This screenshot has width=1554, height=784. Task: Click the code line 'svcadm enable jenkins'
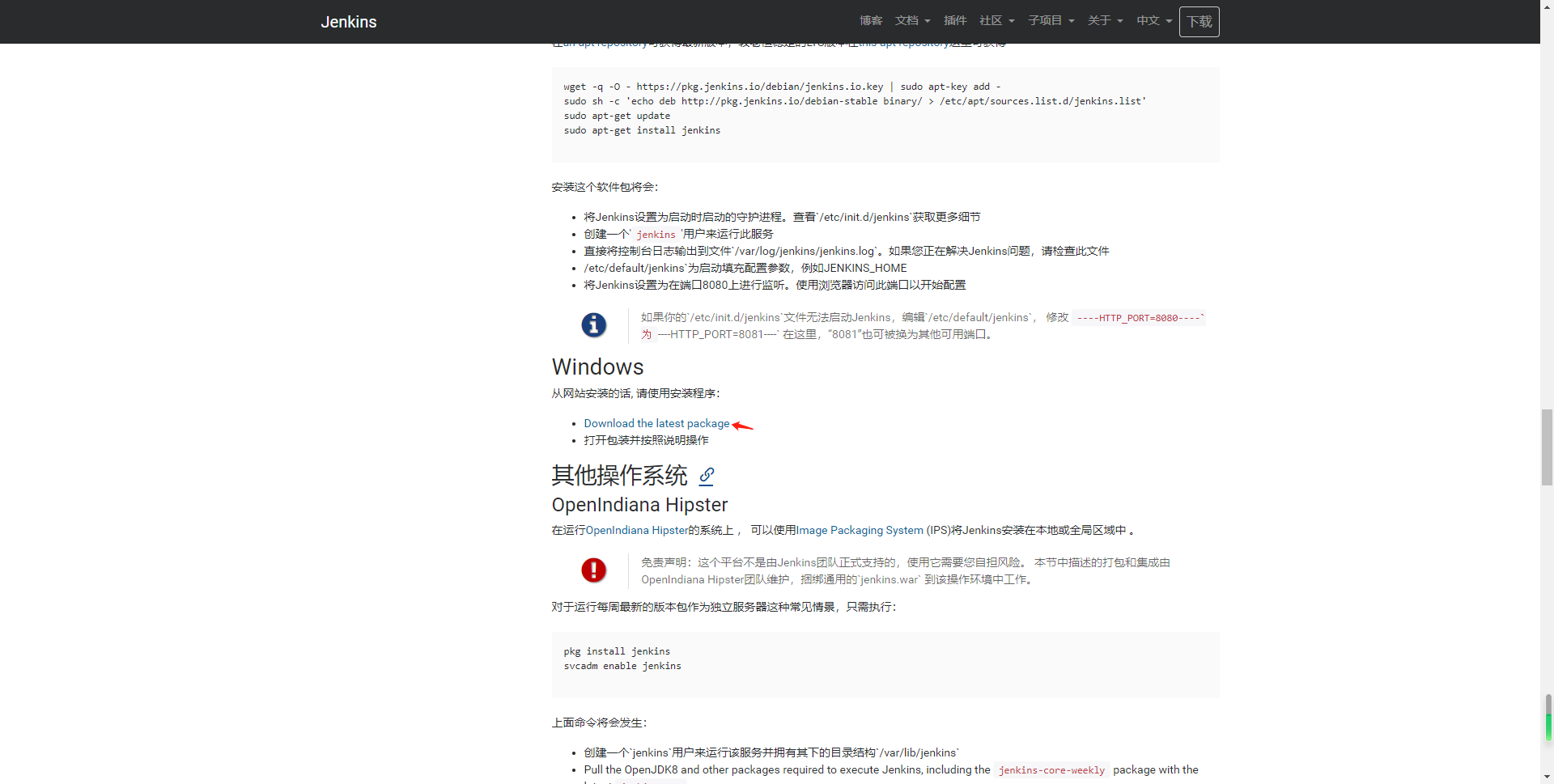[x=622, y=666]
